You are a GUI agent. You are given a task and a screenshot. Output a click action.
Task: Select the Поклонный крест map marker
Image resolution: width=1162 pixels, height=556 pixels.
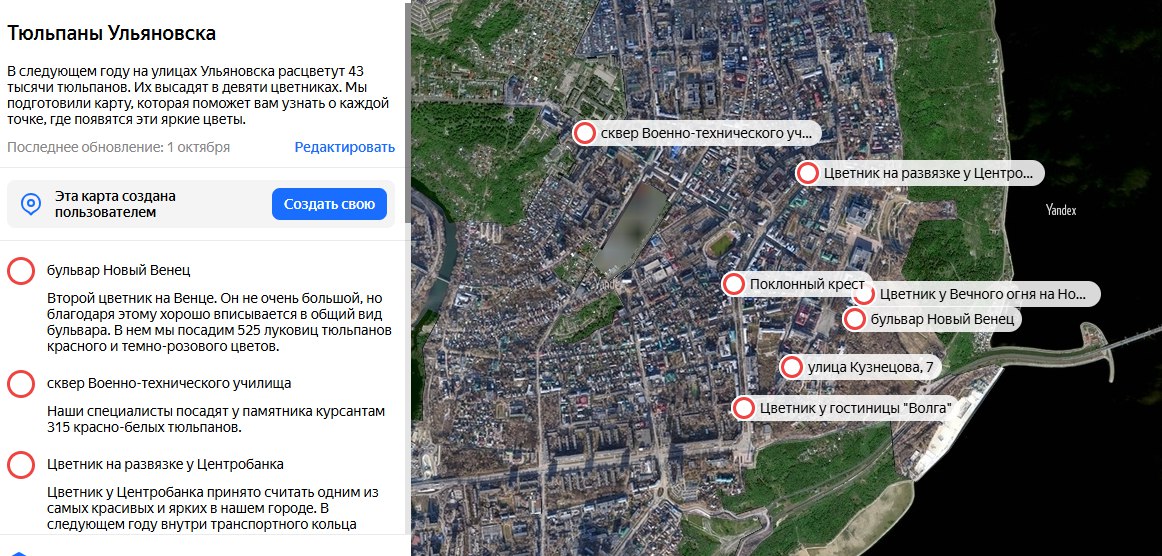(734, 284)
